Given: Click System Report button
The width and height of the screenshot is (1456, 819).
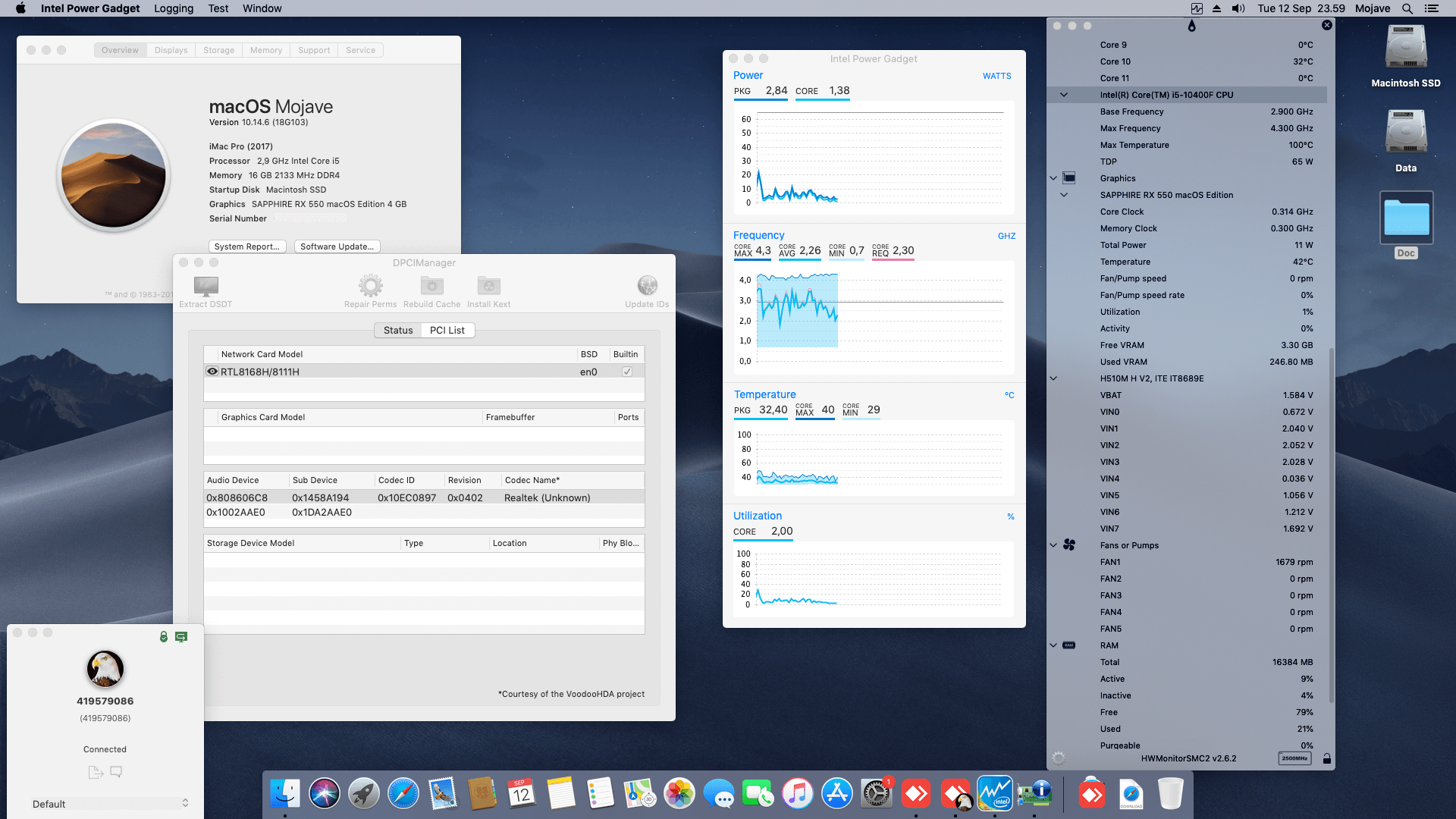Looking at the screenshot, I should (x=247, y=246).
